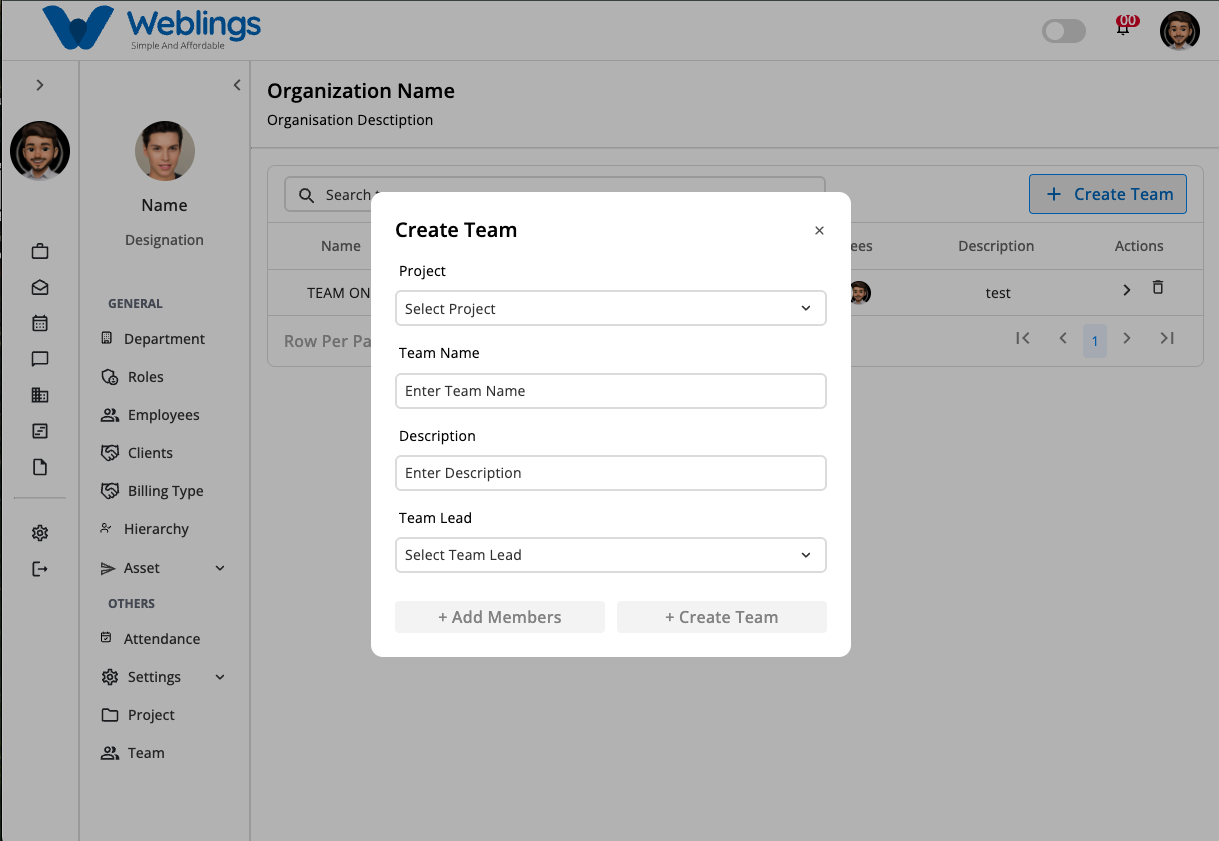
Task: Open settings gear in left rail
Action: pos(40,533)
